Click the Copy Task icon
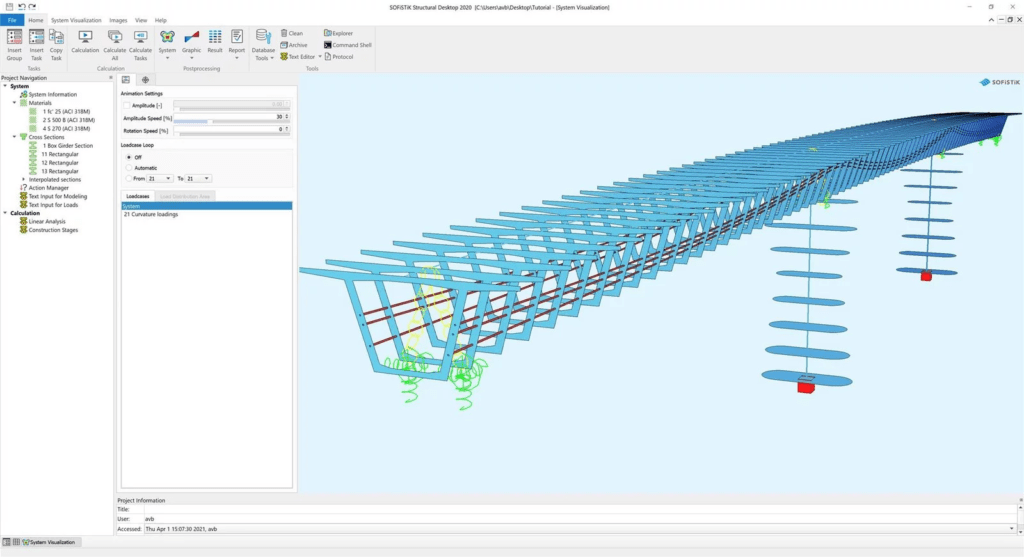This screenshot has height=557, width=1024. (x=56, y=45)
